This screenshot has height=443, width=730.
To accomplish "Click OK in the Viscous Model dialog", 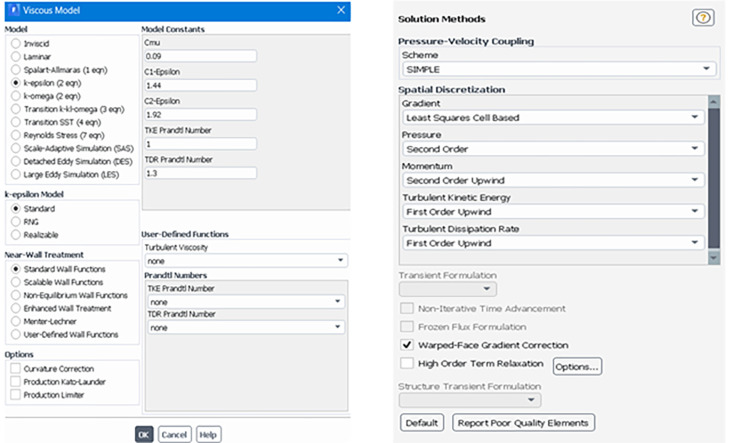I will click(x=144, y=435).
